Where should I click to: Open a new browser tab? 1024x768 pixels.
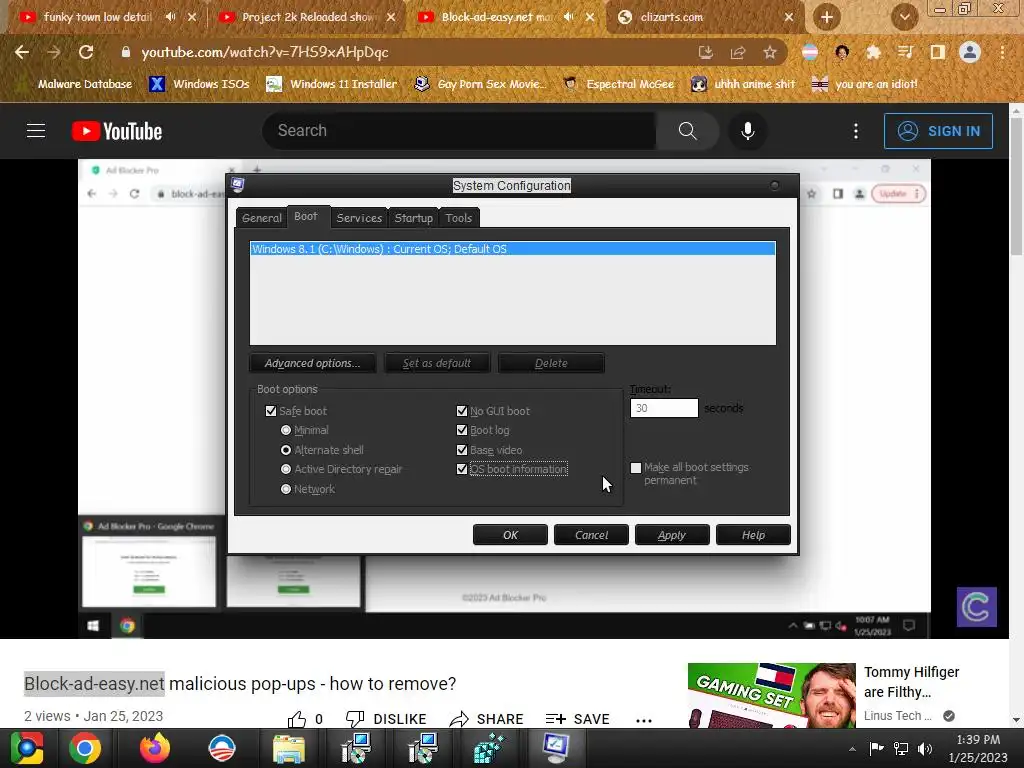(x=827, y=17)
